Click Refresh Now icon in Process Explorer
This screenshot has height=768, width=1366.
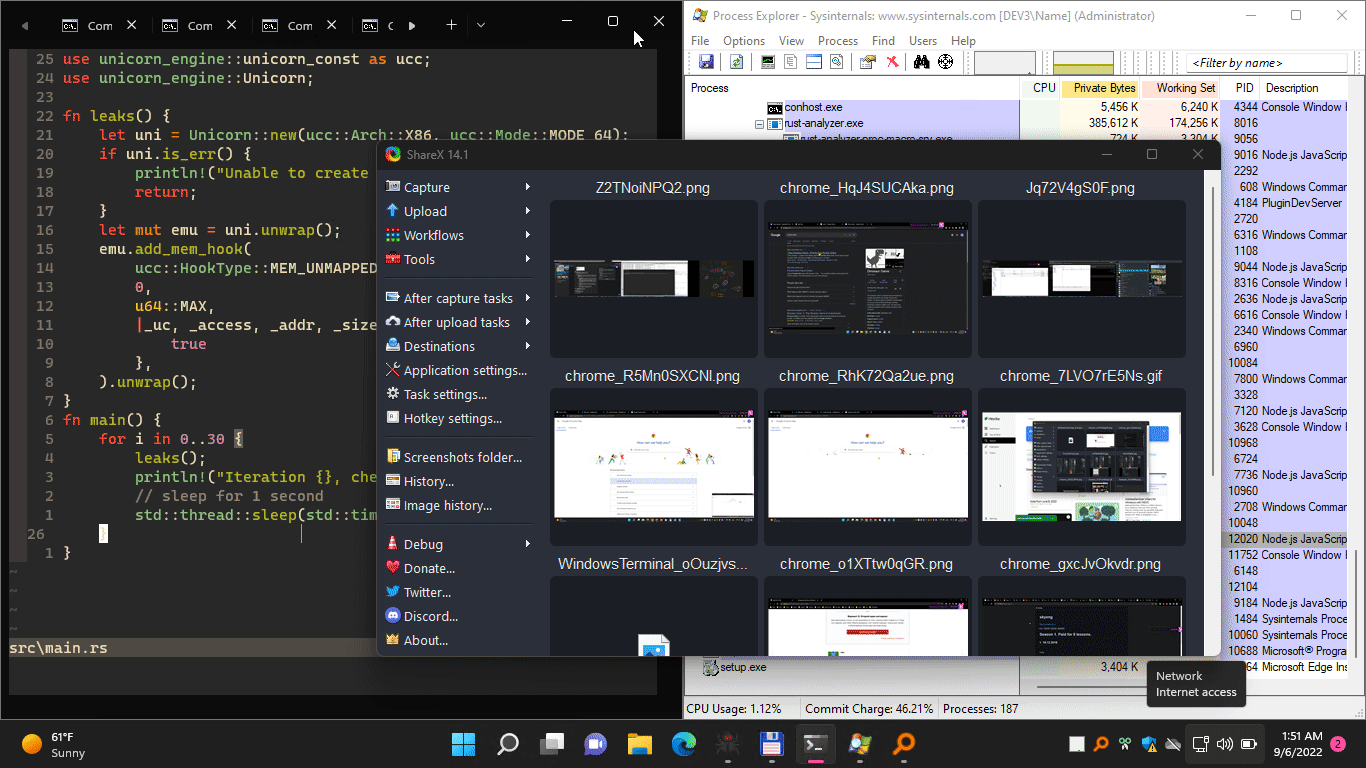point(736,62)
